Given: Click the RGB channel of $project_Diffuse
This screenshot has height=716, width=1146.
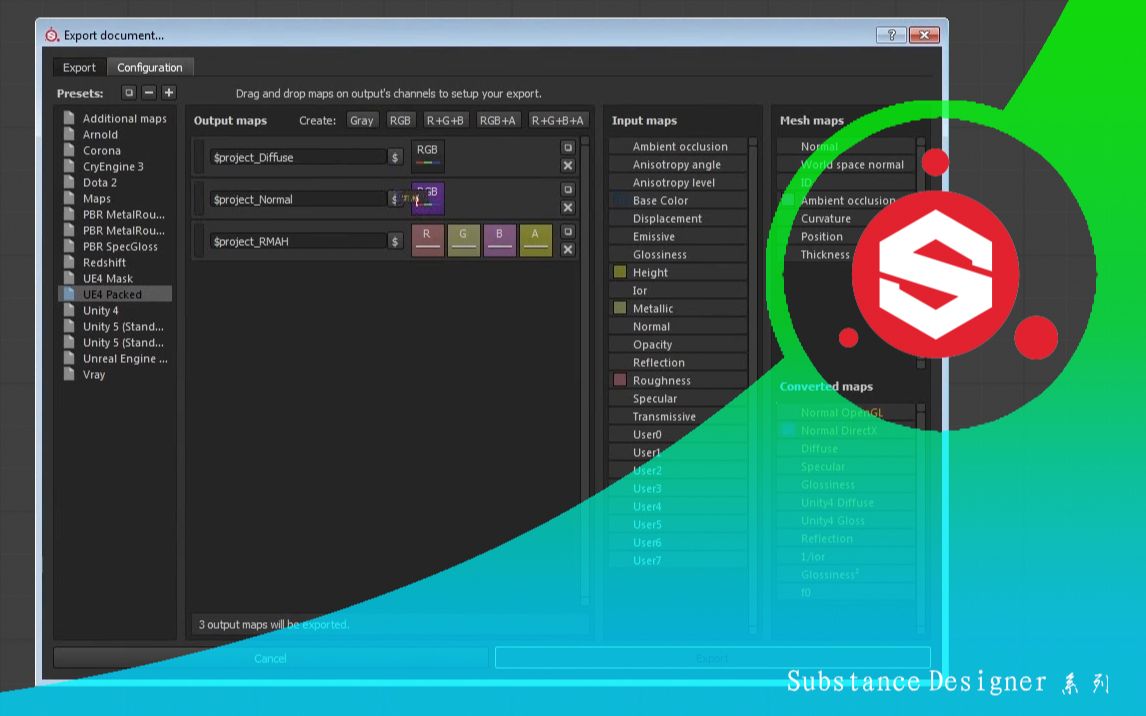Looking at the screenshot, I should click(428, 156).
